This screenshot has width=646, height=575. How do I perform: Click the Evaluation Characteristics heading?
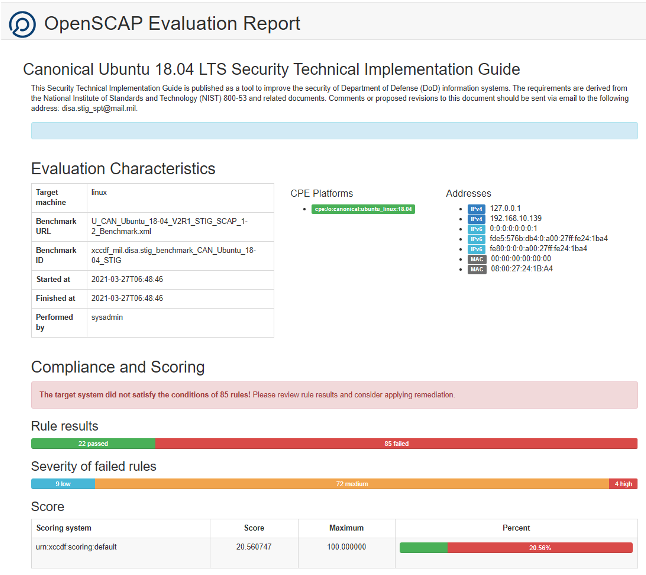click(123, 168)
